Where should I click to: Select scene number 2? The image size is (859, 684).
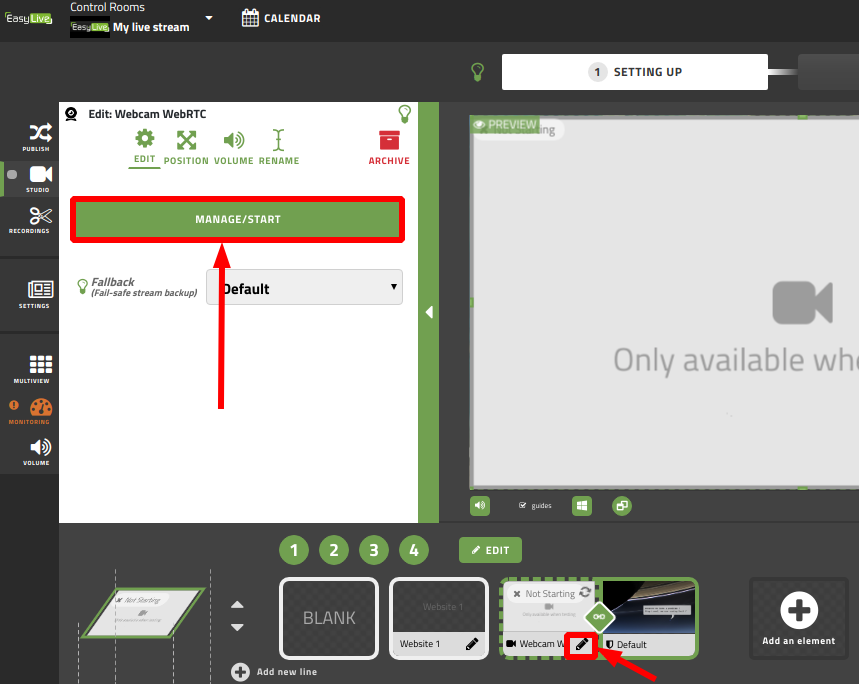pos(334,550)
